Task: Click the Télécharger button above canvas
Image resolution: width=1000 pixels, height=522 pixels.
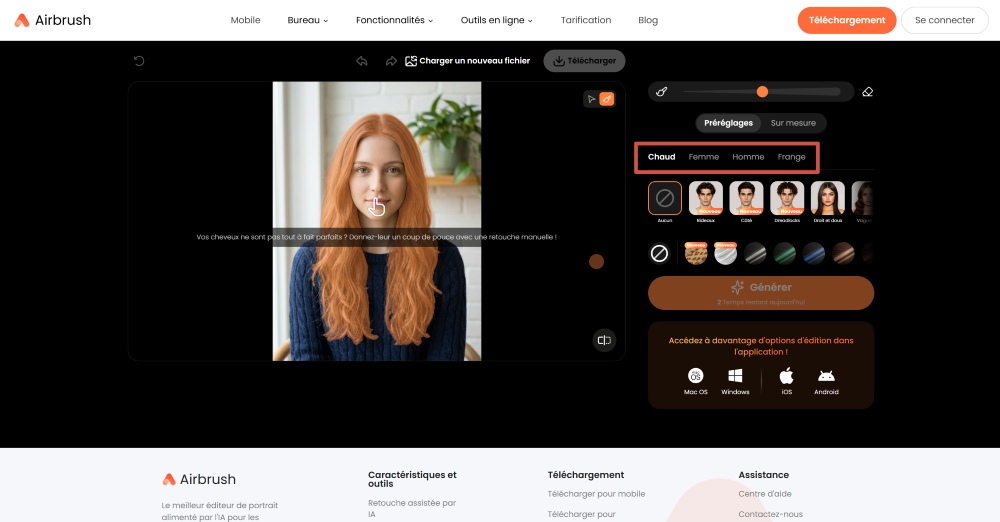Action: (x=584, y=61)
